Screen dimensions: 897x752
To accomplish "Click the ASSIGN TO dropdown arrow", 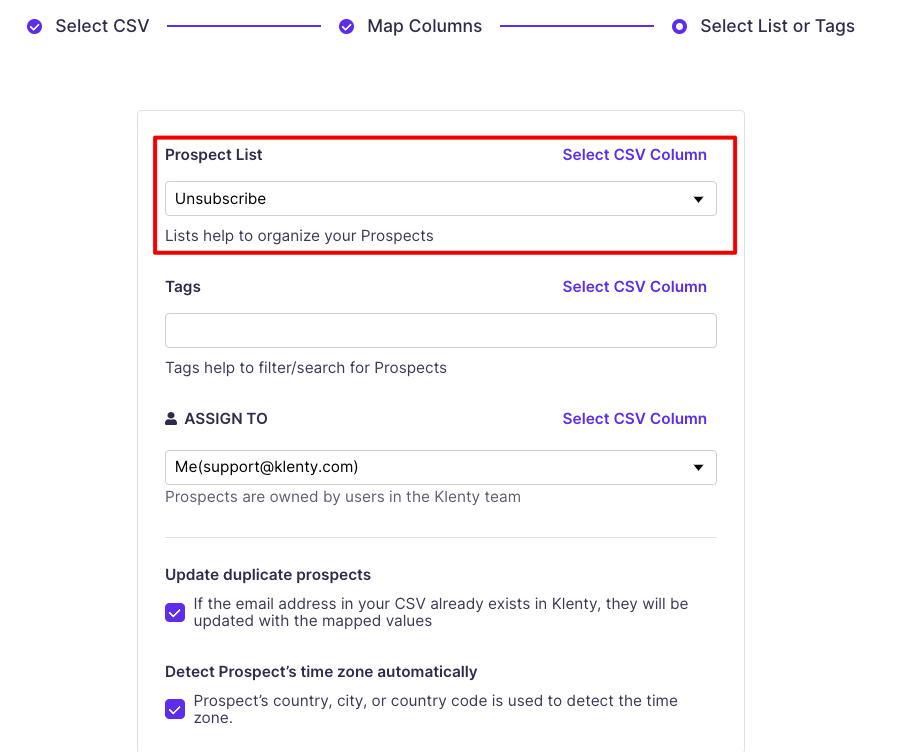I will pos(699,467).
